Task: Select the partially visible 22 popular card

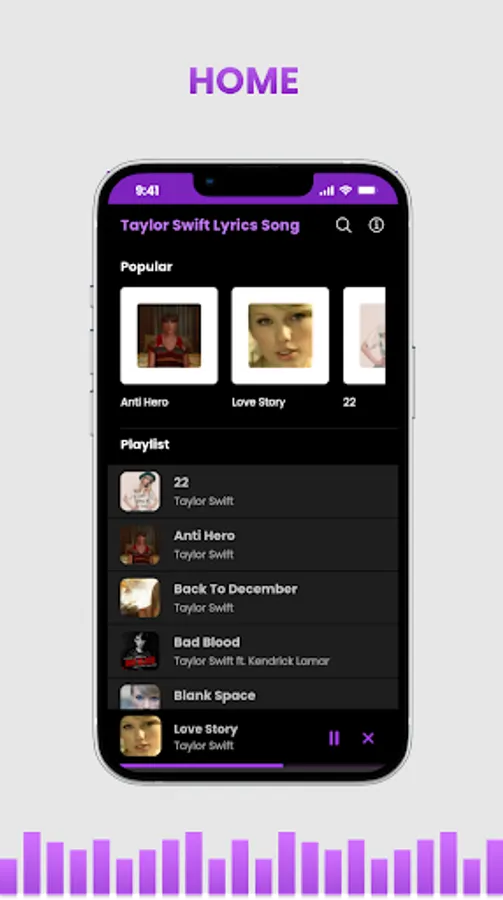Action: [x=364, y=336]
